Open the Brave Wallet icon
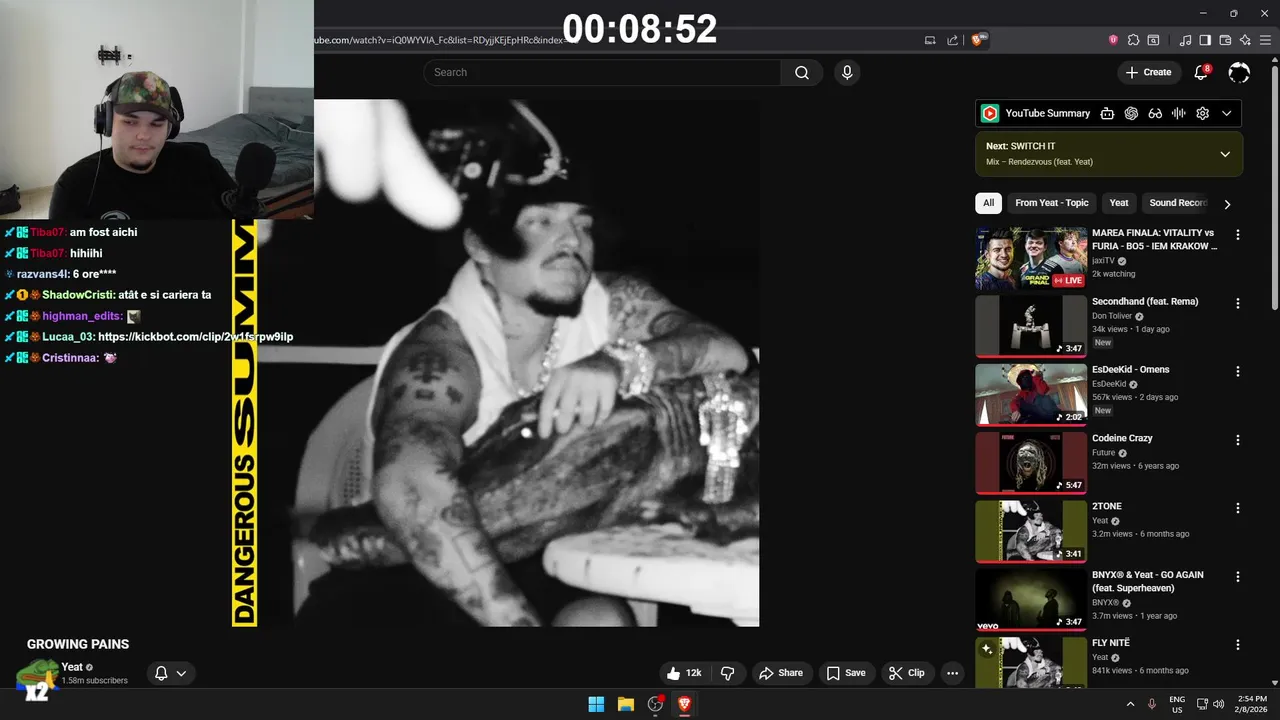The height and width of the screenshot is (720, 1280). 1225,40
